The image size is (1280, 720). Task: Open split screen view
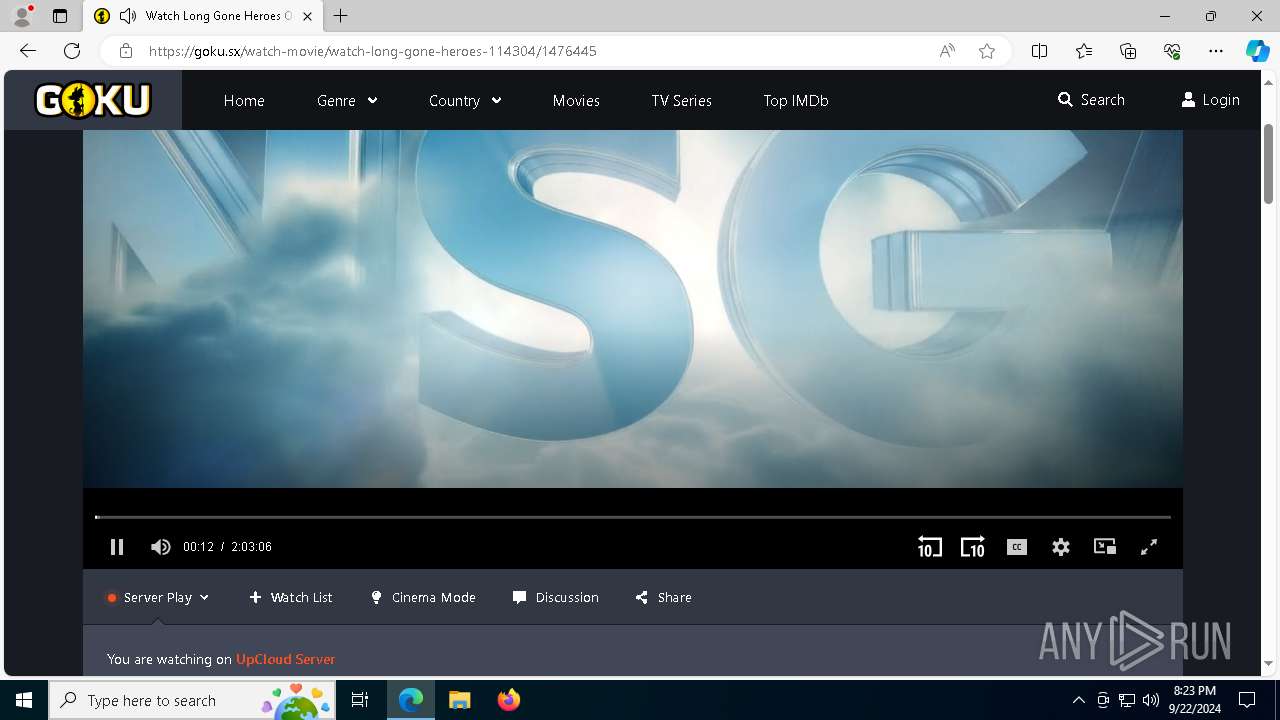(1040, 51)
